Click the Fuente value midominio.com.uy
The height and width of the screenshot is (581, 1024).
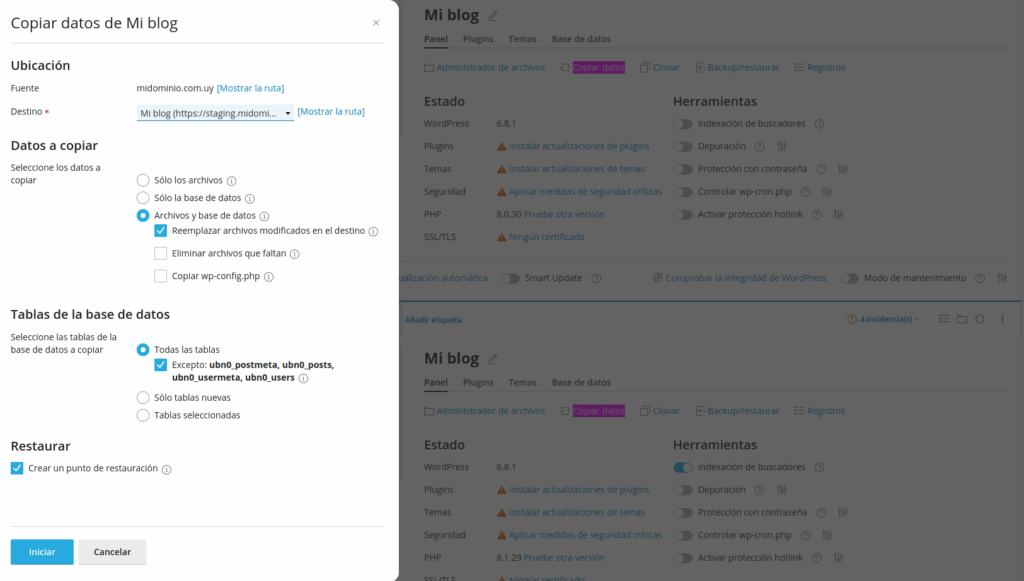175,88
